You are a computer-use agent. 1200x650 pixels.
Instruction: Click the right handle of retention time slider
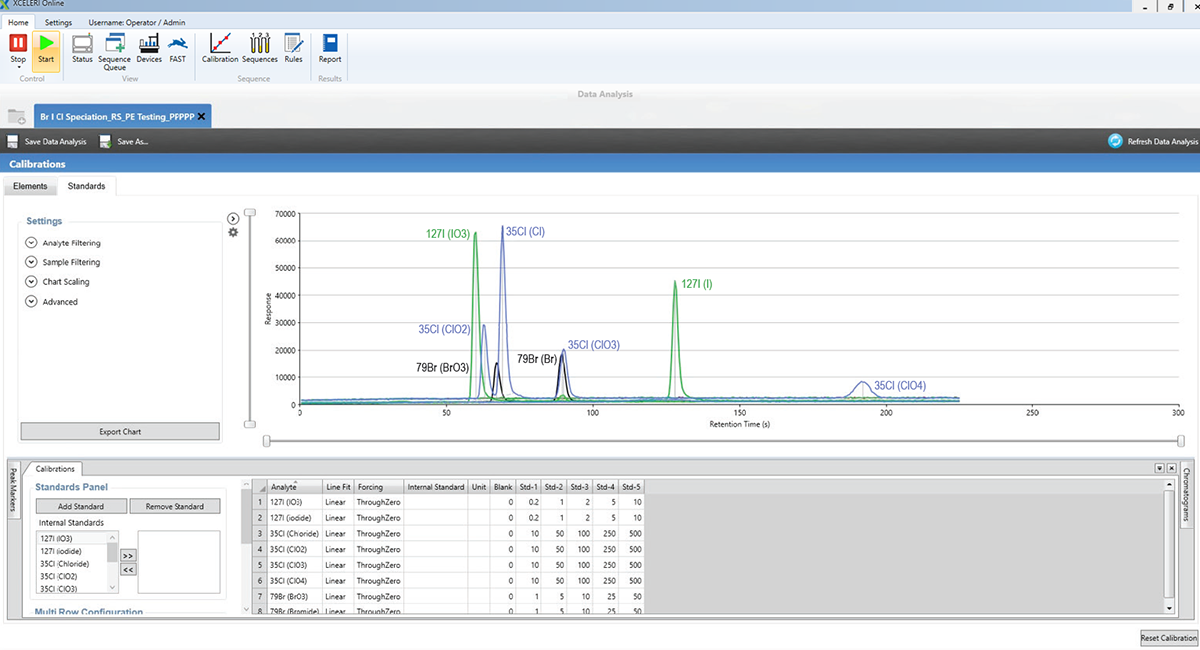(x=1181, y=440)
